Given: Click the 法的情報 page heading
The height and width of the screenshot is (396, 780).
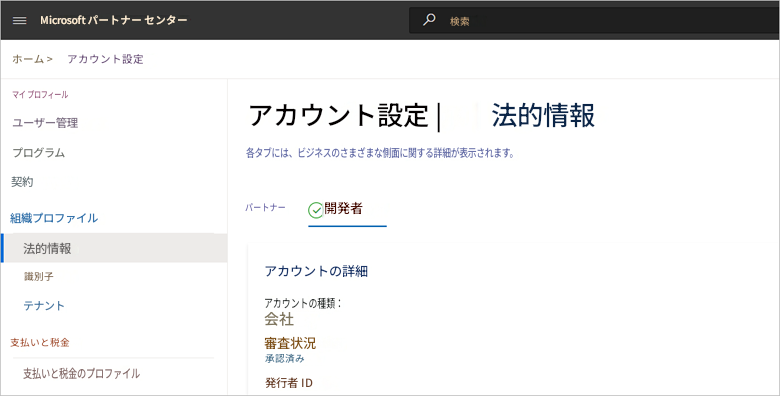Looking at the screenshot, I should click(543, 115).
